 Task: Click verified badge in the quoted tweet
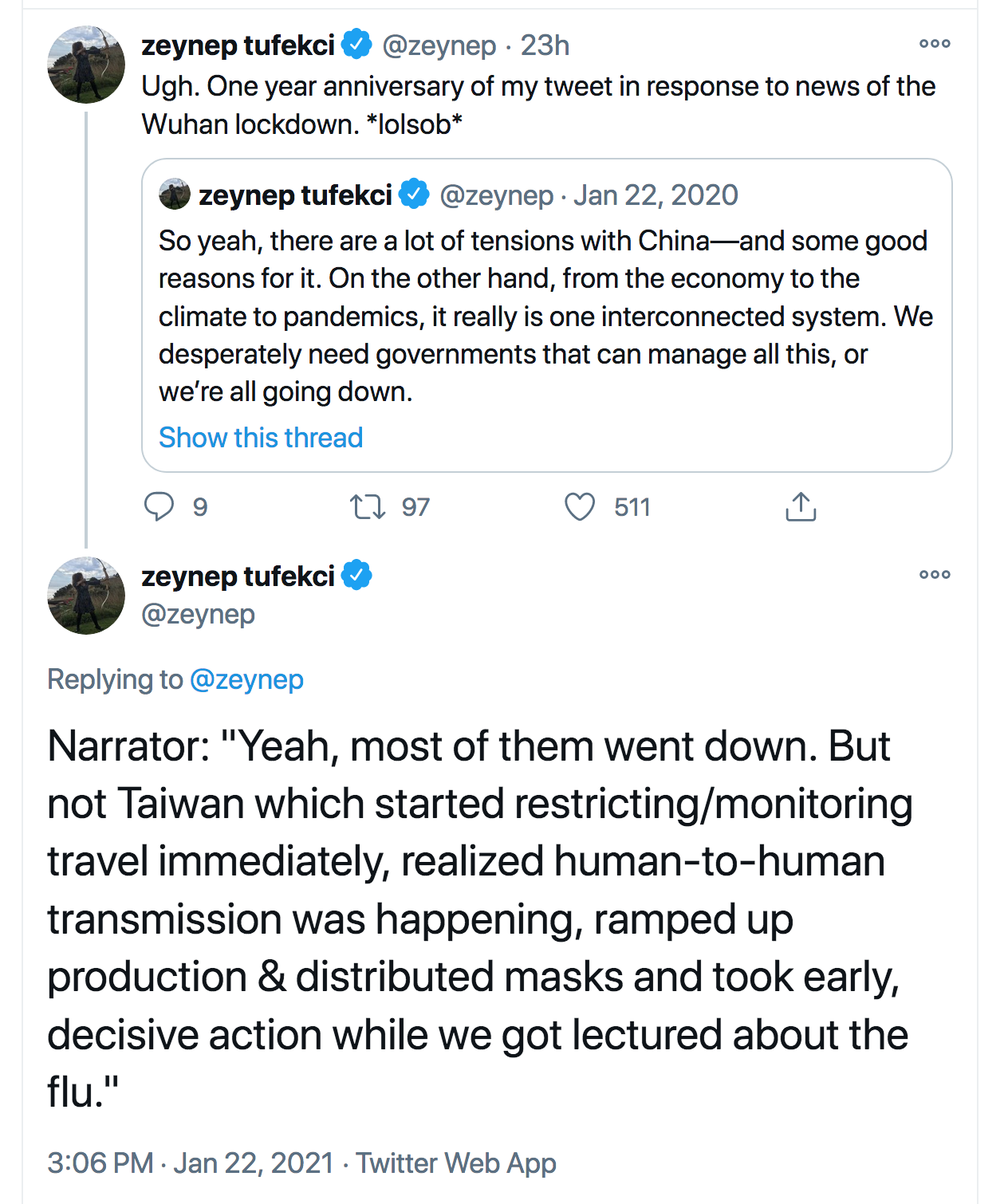coord(414,194)
